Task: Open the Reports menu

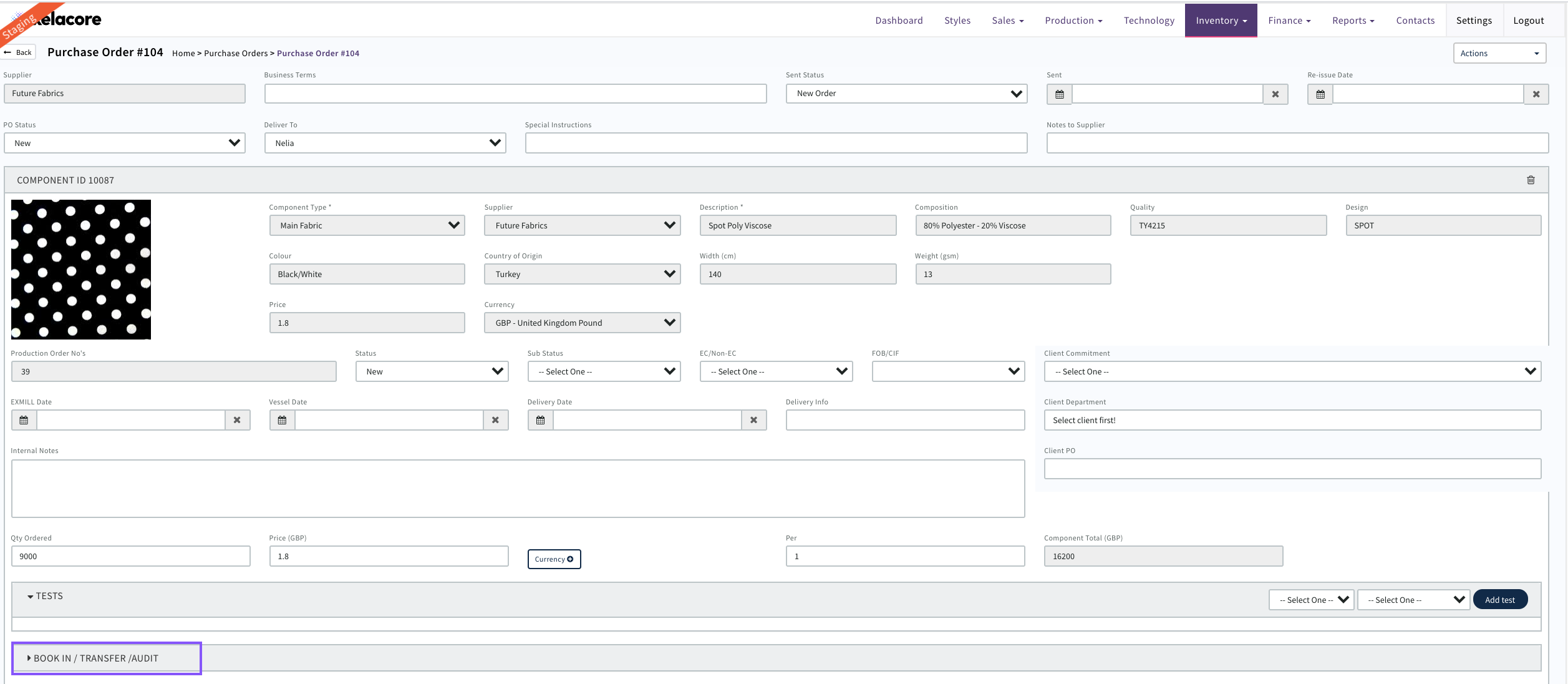Action: point(1353,21)
